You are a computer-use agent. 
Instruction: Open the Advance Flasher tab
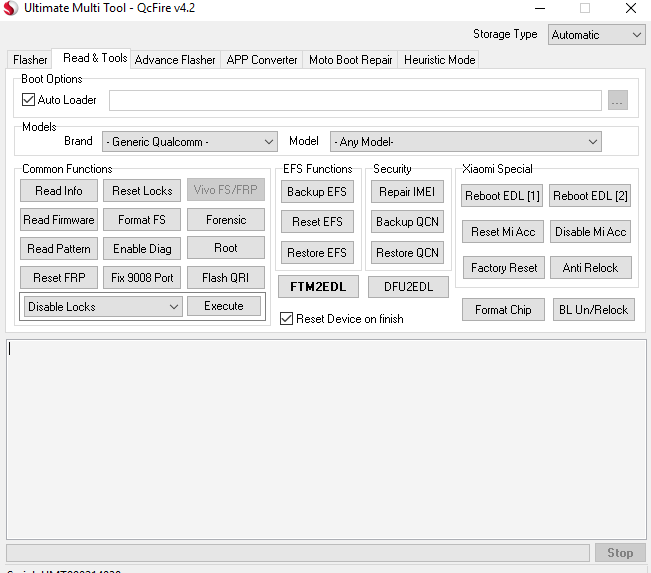[175, 60]
